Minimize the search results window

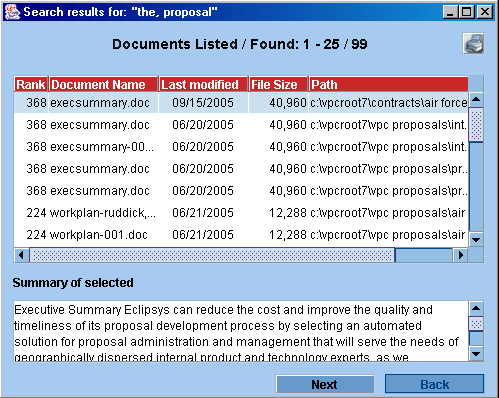[450, 12]
